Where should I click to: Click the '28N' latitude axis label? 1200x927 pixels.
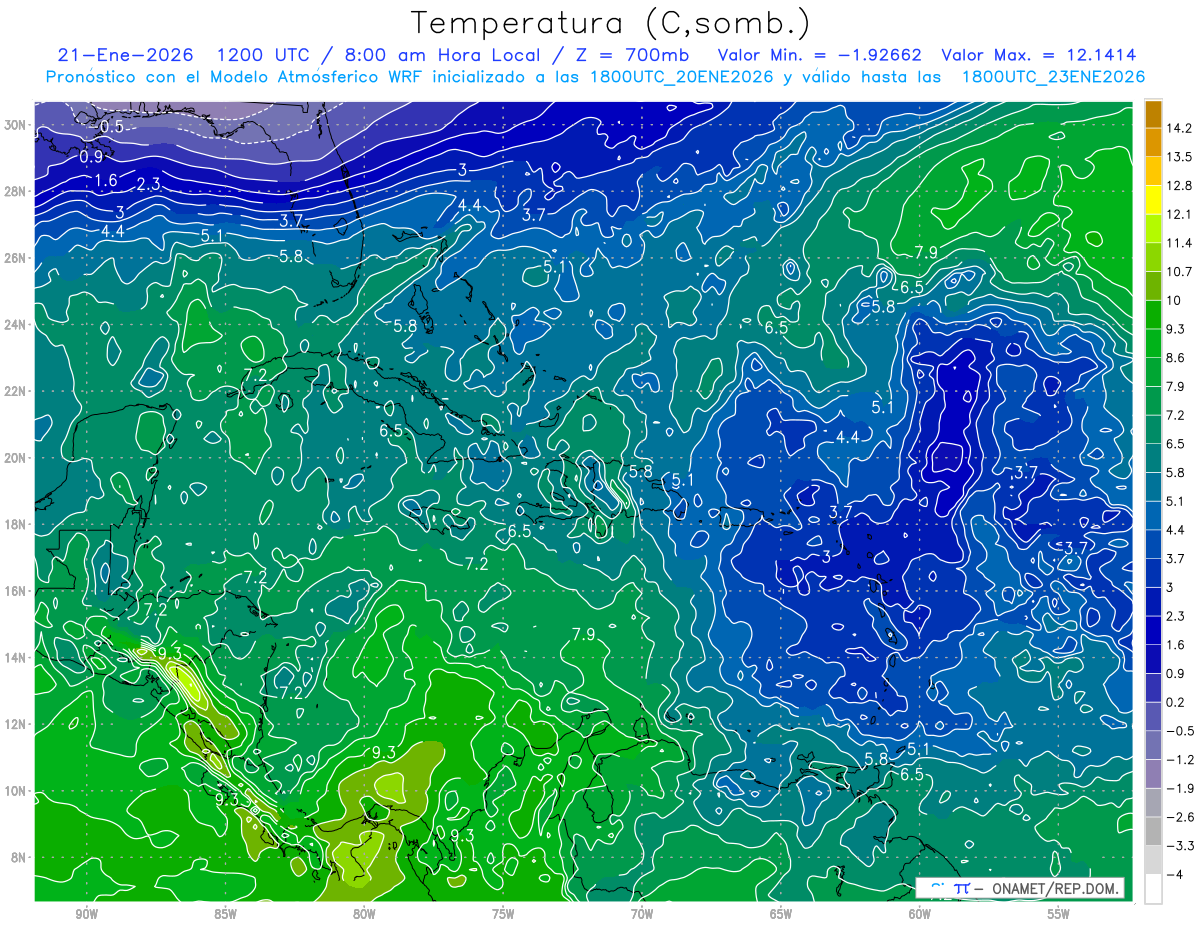coord(17,191)
